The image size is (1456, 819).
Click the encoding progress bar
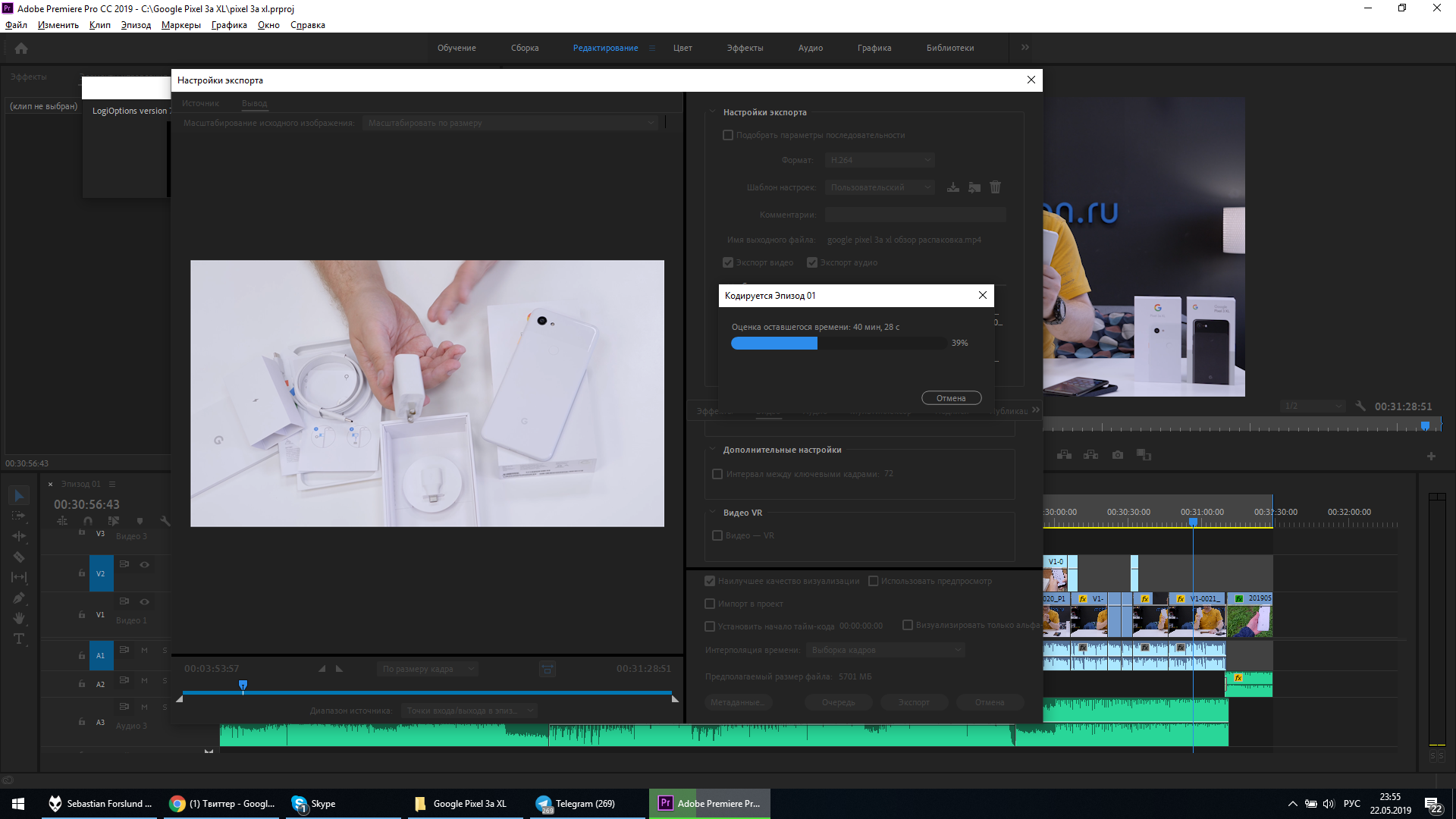click(839, 344)
